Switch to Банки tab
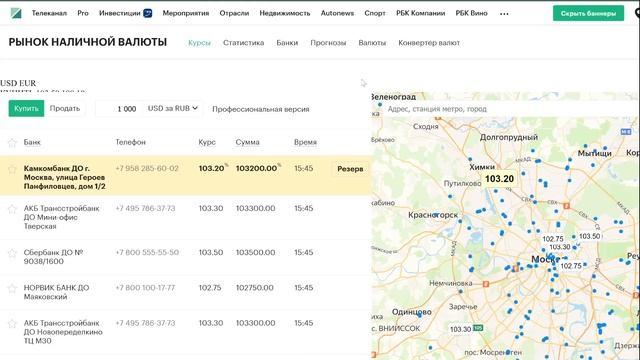Screen dimensions: 640x360 (x=287, y=42)
